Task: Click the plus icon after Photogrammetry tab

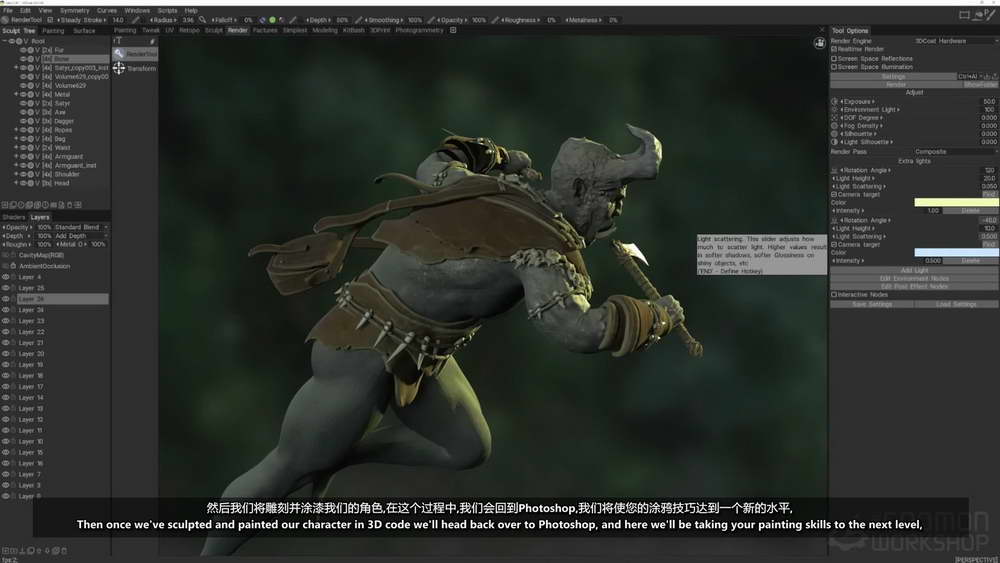Action: pyautogui.click(x=453, y=30)
